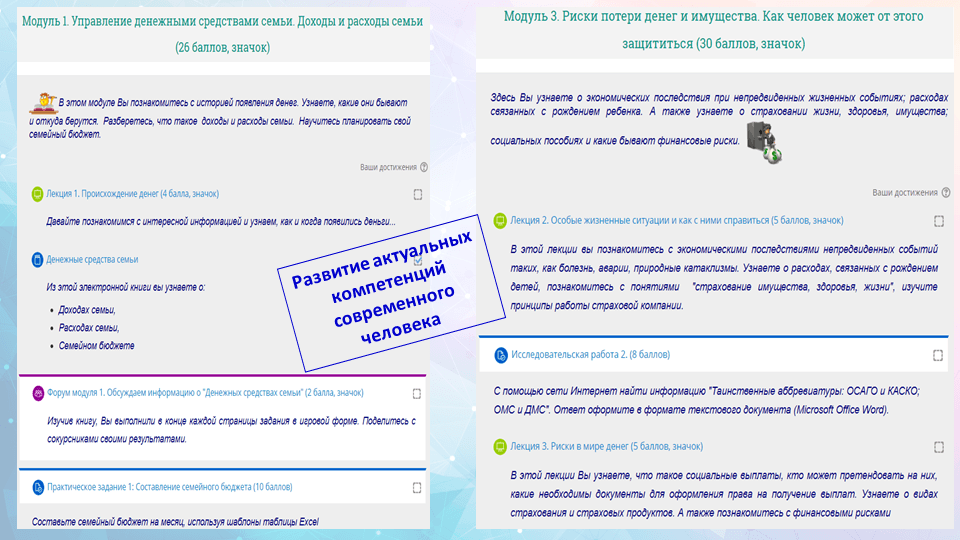Screen dimensions: 960x540
Task: Open Лекция 3. Риски в мире денег link
Action: (606, 447)
